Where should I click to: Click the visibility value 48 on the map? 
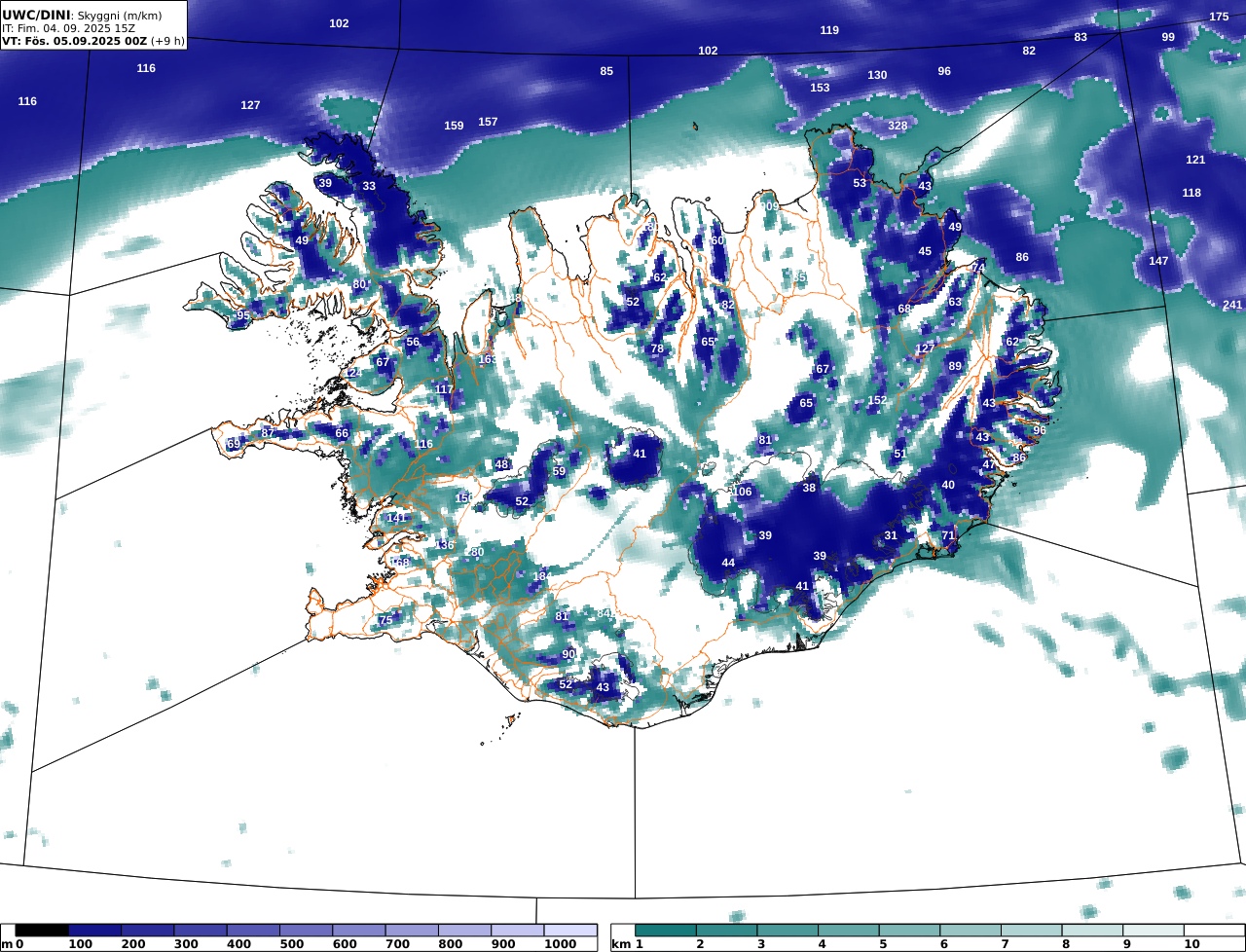501,464
